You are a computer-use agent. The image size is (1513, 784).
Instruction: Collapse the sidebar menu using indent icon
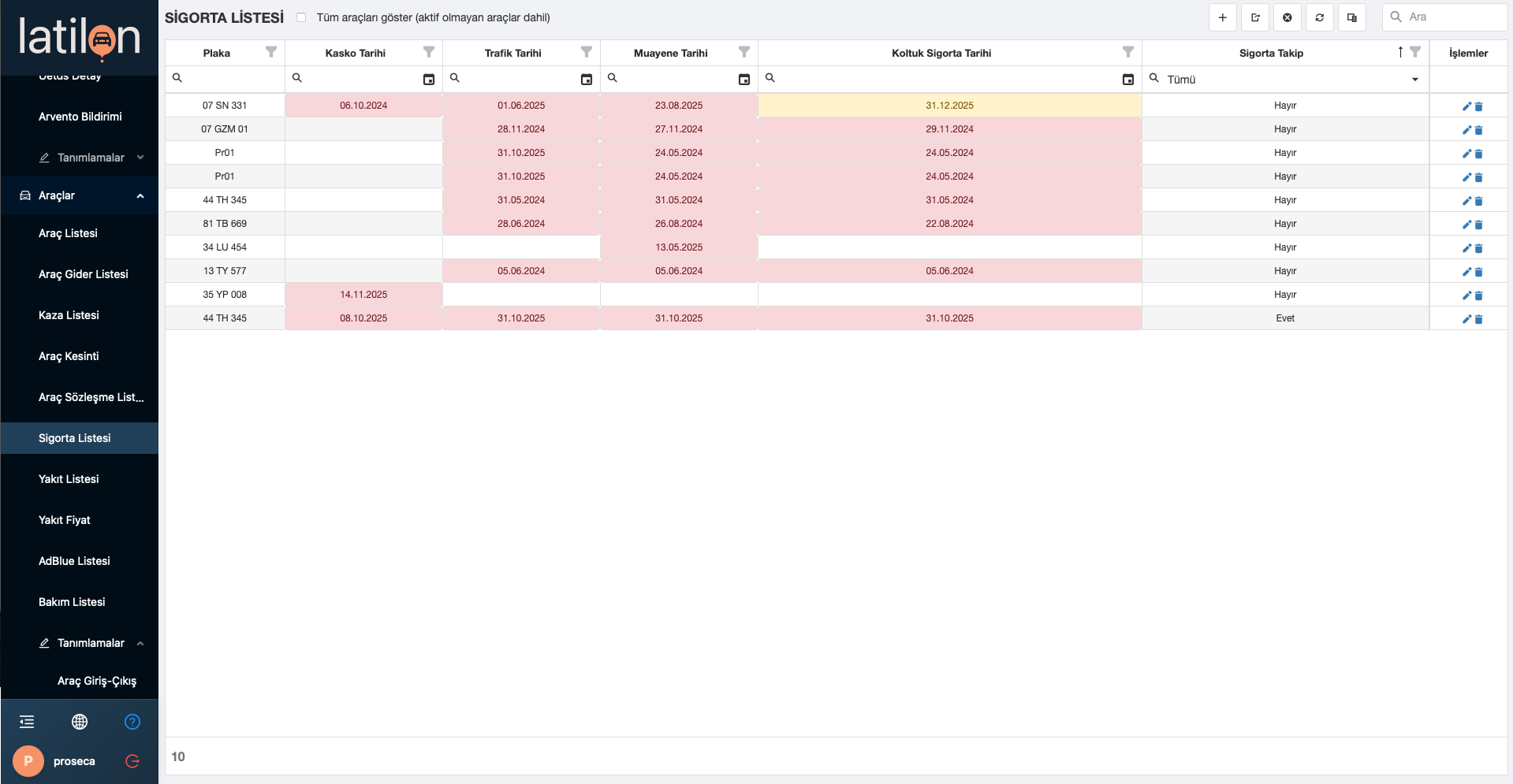click(27, 722)
